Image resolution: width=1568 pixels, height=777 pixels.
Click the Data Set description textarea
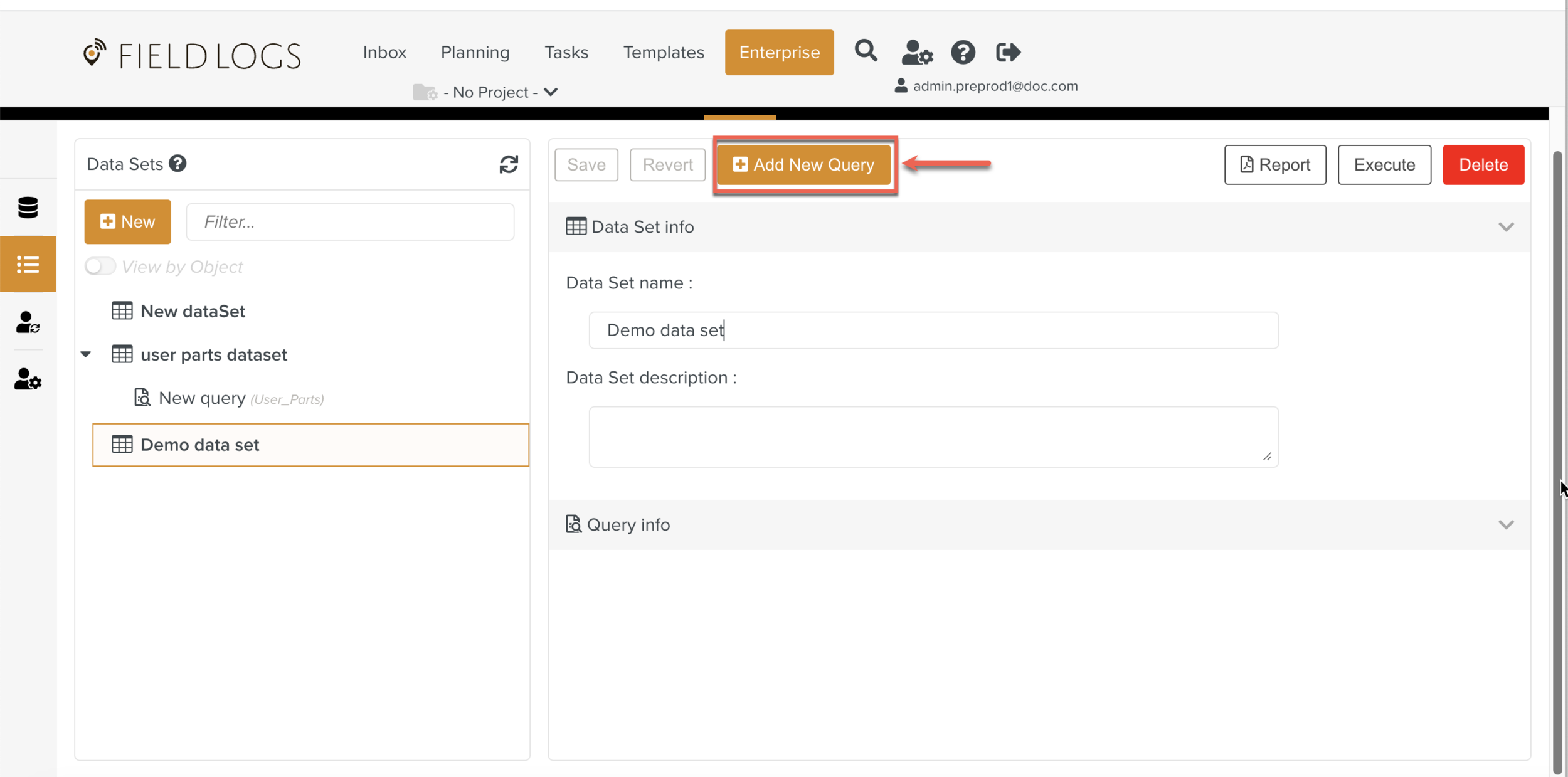pyautogui.click(x=933, y=436)
